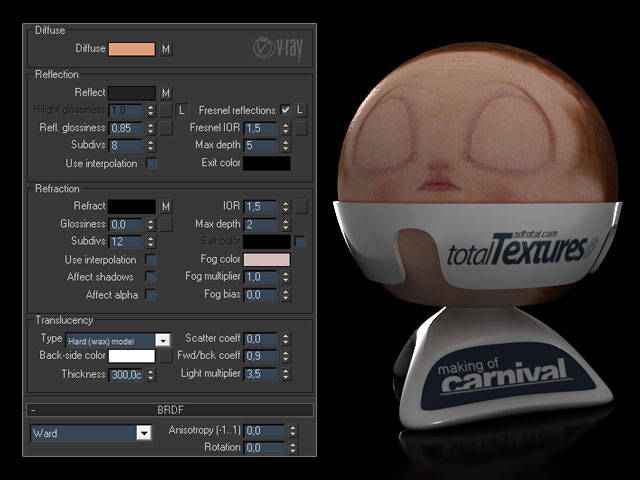640x480 pixels.
Task: Click the Refl. glossiness value field
Action: coord(125,128)
